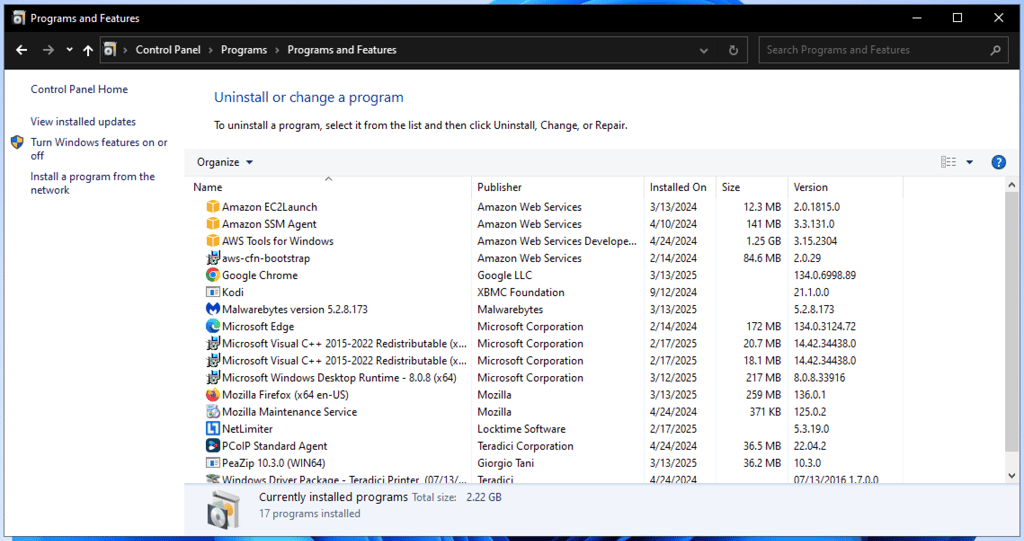The image size is (1024, 541).
Task: Open Turn Windows features on or off
Action: (x=99, y=149)
